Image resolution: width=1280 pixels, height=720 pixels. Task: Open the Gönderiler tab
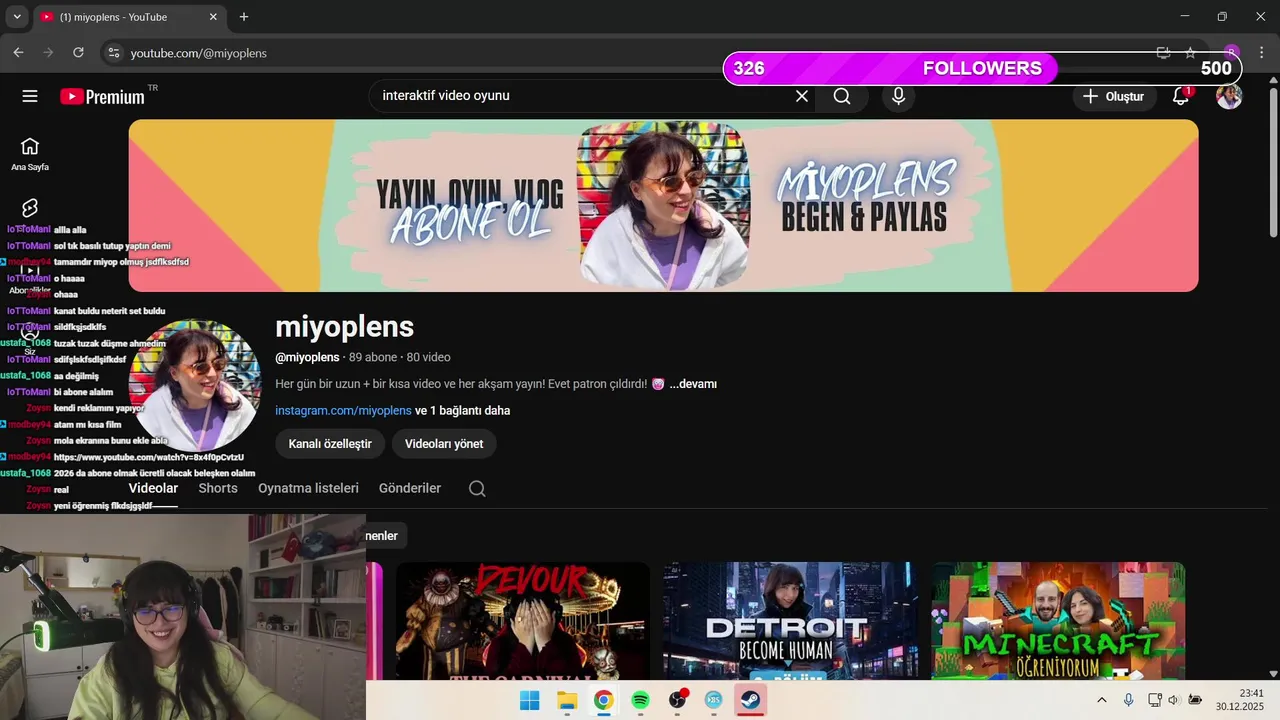tap(410, 488)
